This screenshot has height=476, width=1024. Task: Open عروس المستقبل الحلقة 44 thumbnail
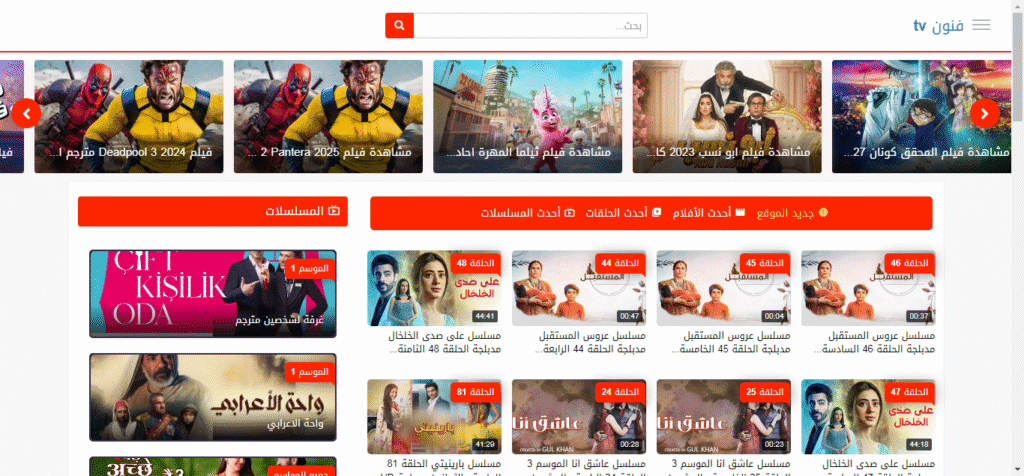pos(579,288)
